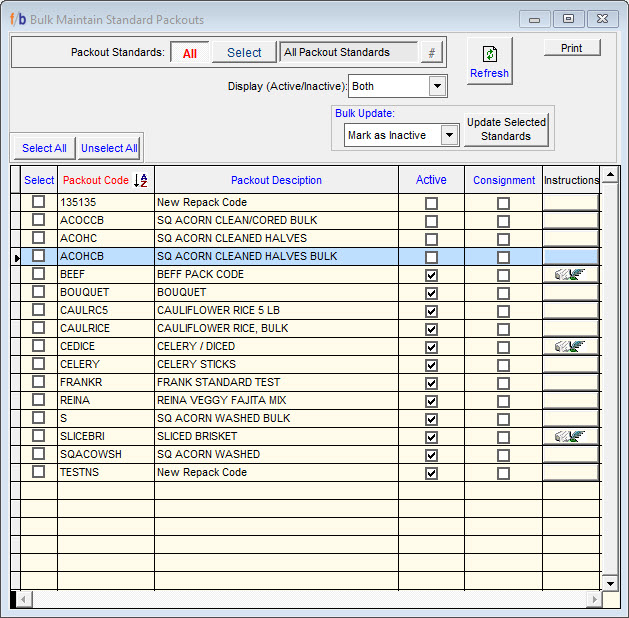Click the Print button
Viewport: 629px width, 618px height.
(x=572, y=48)
